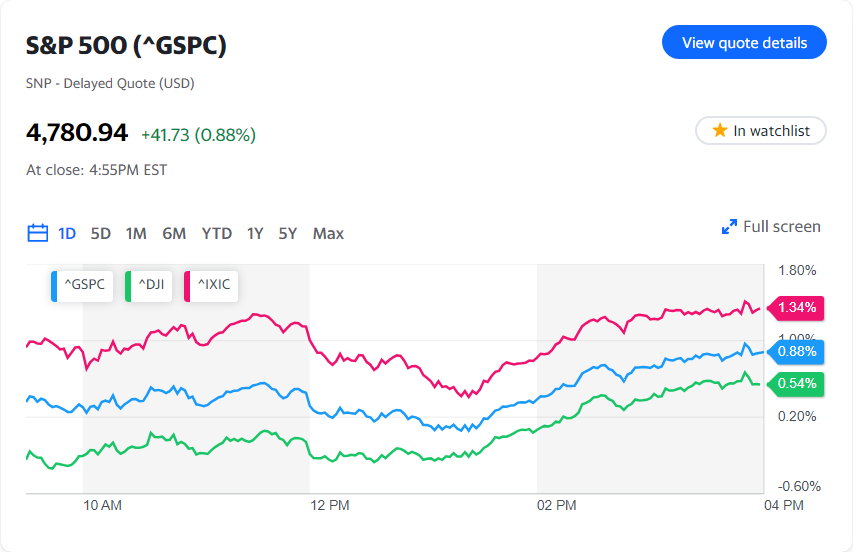Click the pink 1.34% value flag

pos(795,308)
